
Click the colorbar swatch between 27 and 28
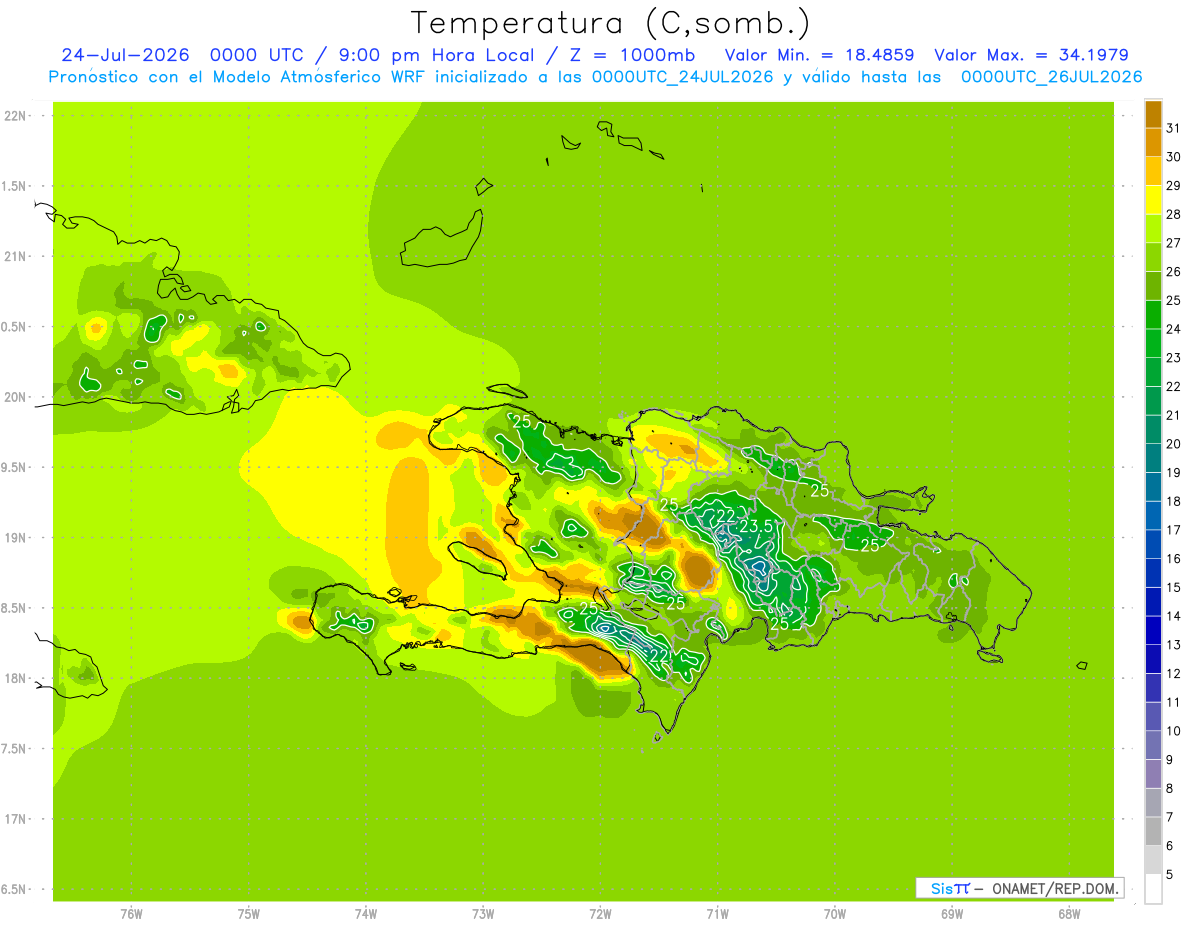click(x=1153, y=227)
